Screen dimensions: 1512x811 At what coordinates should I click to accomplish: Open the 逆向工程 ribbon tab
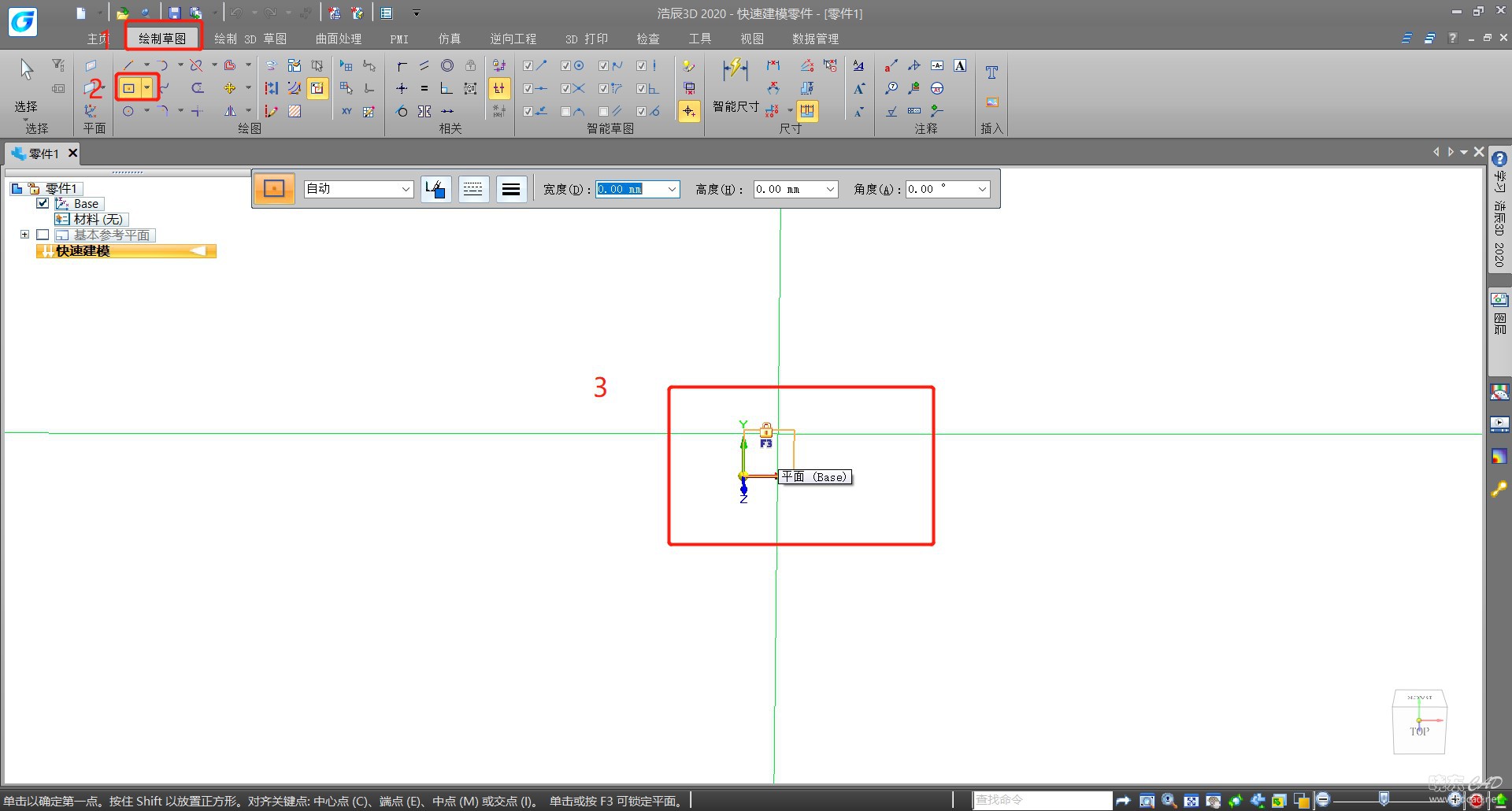click(513, 39)
